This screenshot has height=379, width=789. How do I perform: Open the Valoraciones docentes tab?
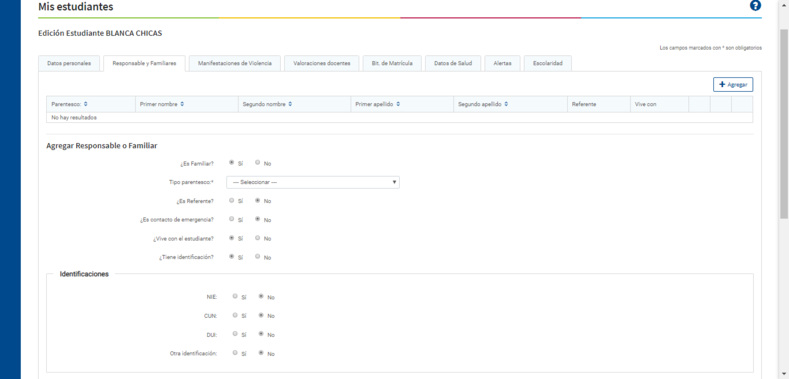[x=322, y=63]
